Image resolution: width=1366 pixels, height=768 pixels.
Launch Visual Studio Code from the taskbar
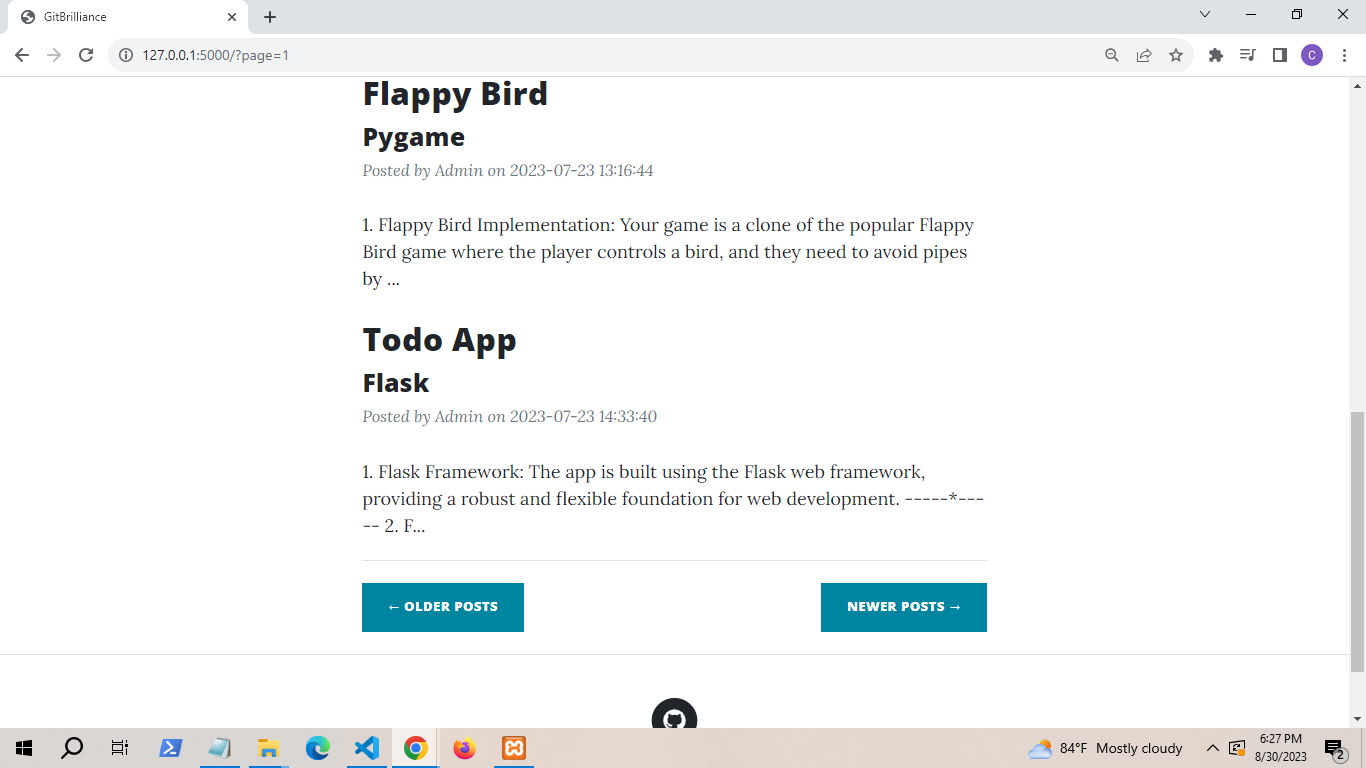[366, 748]
